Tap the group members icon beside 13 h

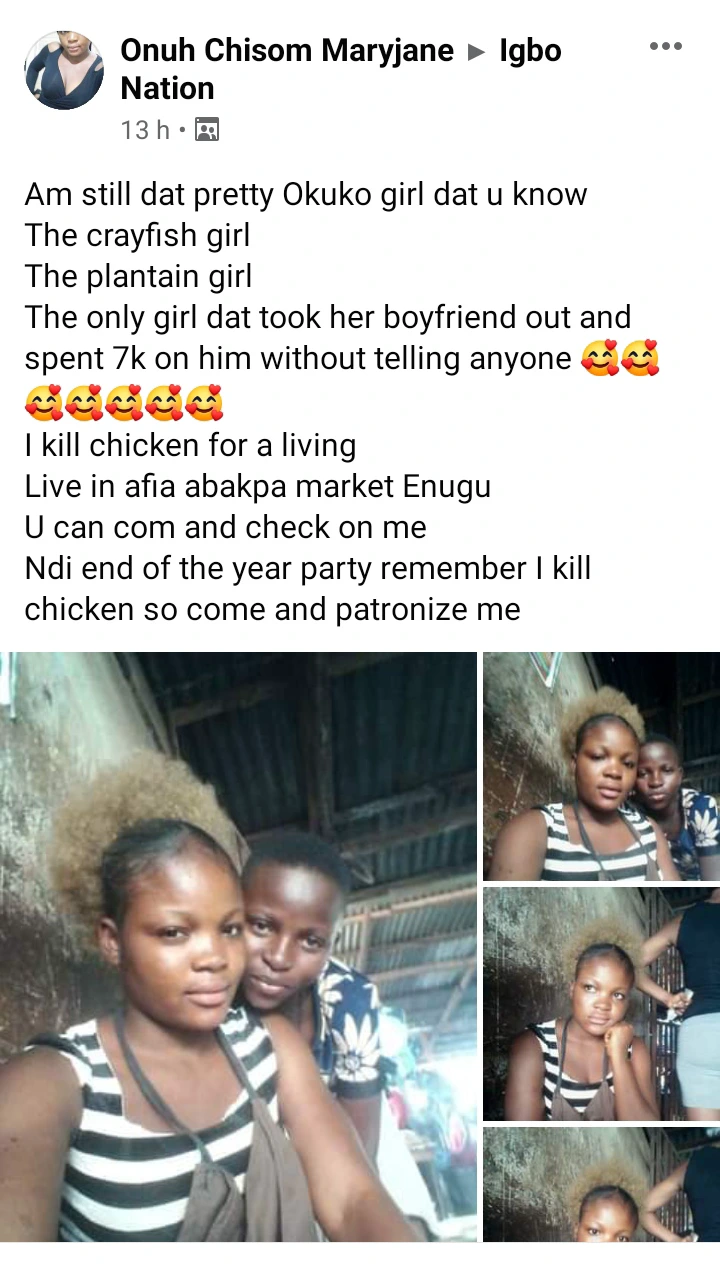click(x=206, y=130)
